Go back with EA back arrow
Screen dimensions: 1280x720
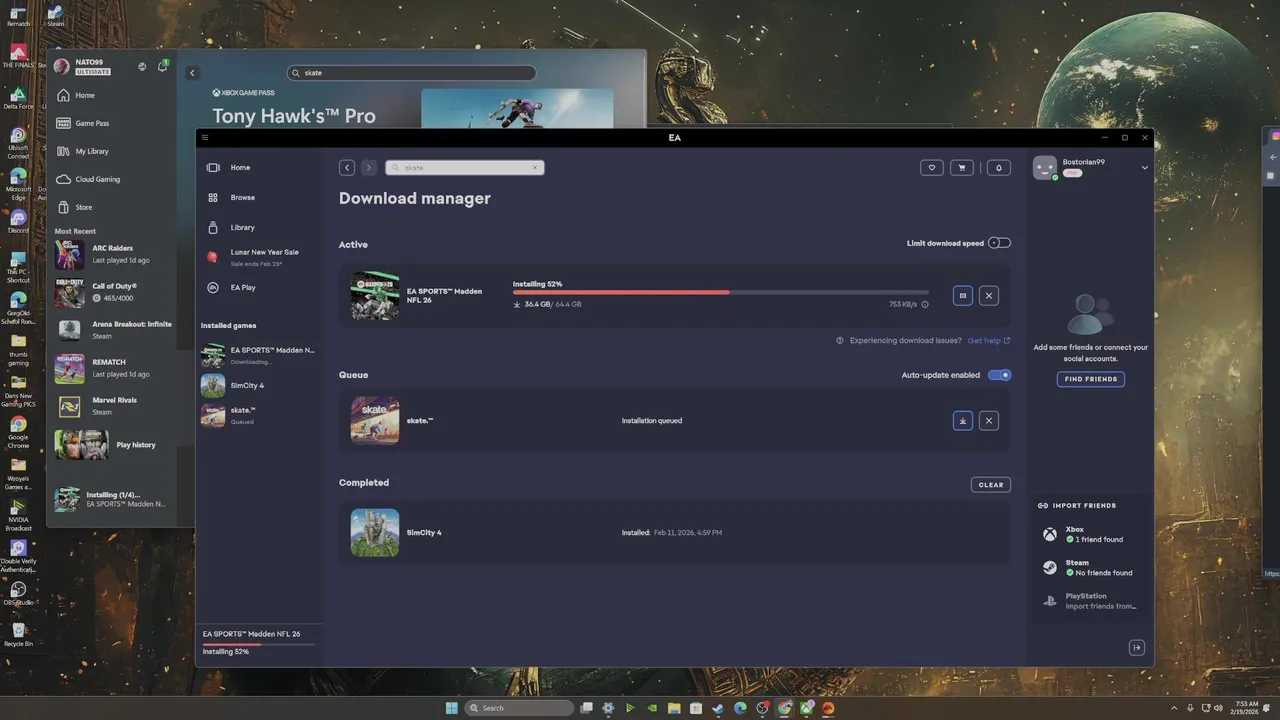[347, 168]
